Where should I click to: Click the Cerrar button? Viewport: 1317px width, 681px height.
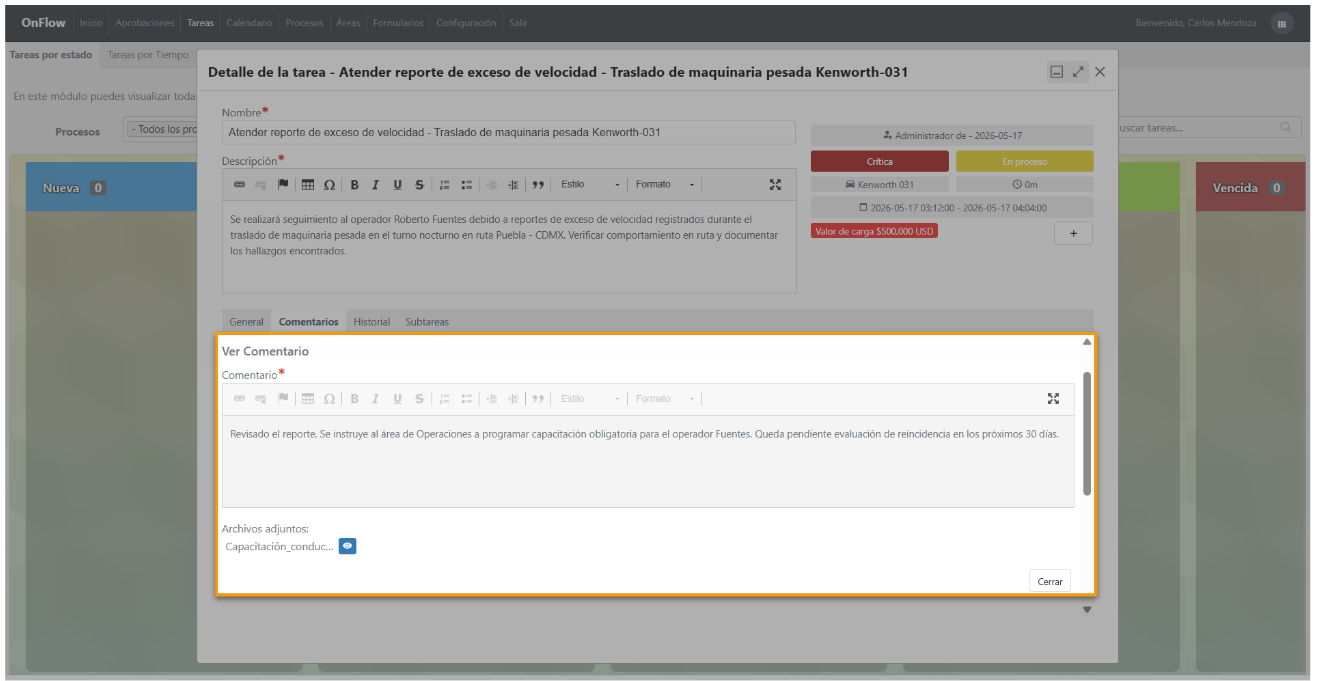(1050, 581)
